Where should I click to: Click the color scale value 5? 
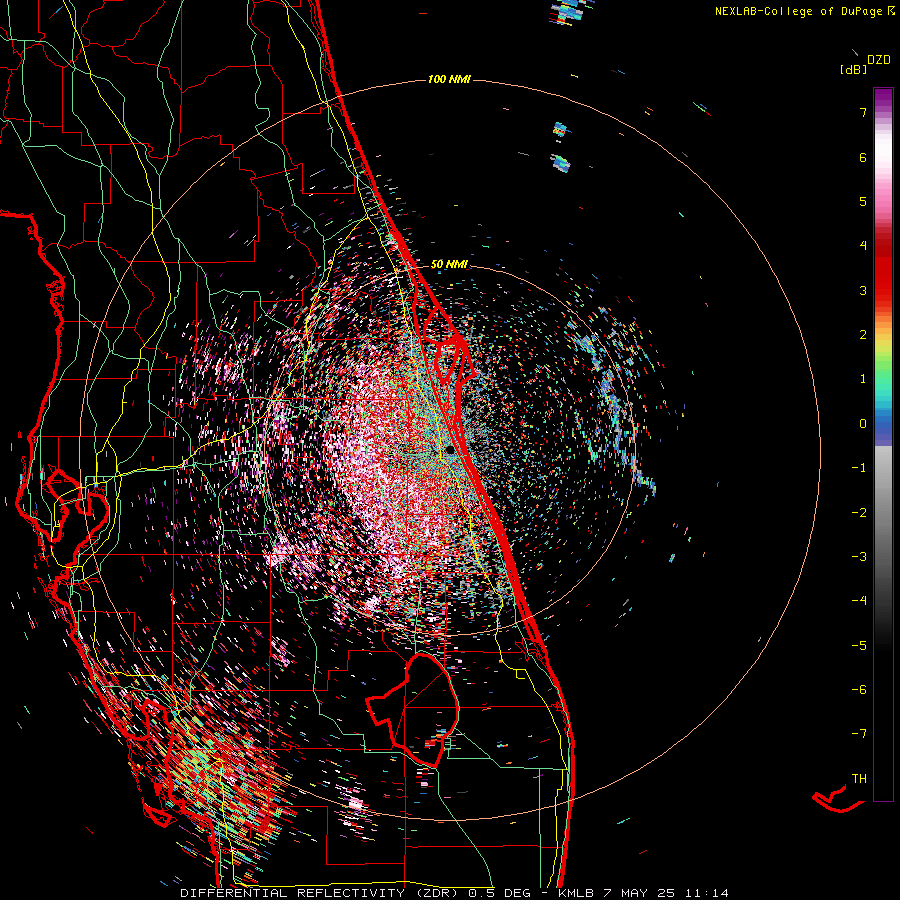[863, 201]
